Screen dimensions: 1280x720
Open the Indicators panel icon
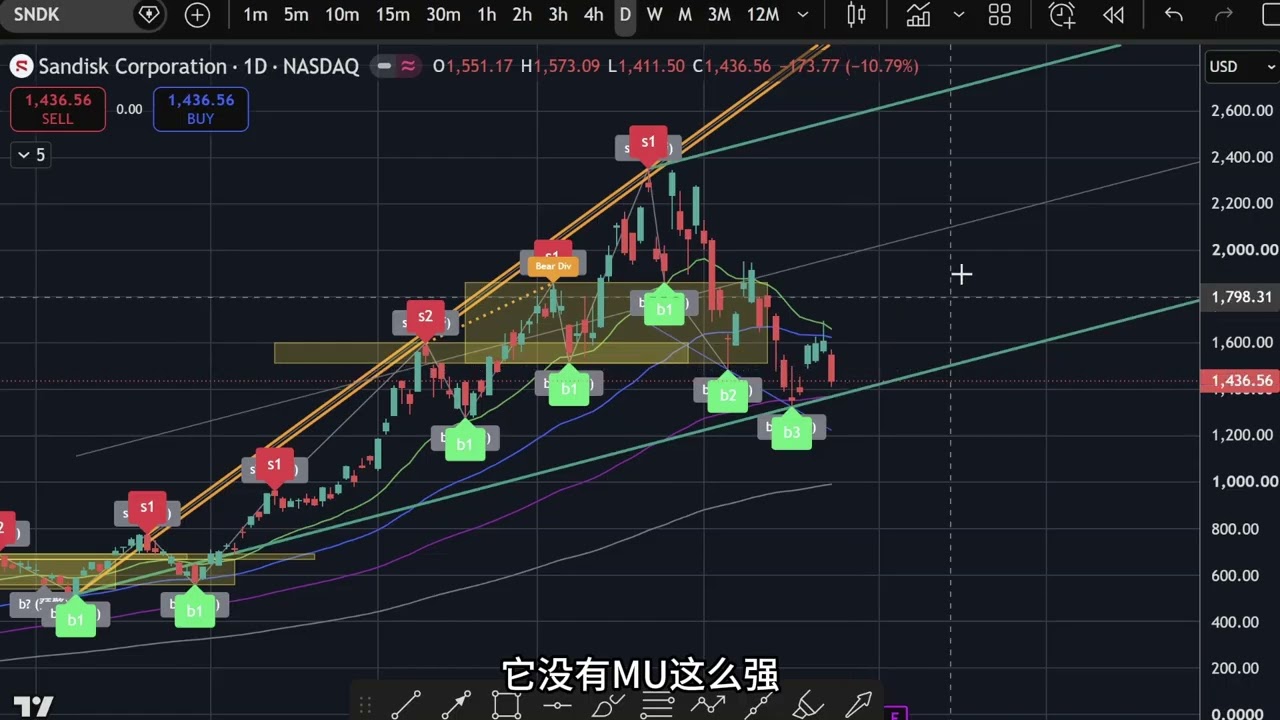tap(918, 15)
